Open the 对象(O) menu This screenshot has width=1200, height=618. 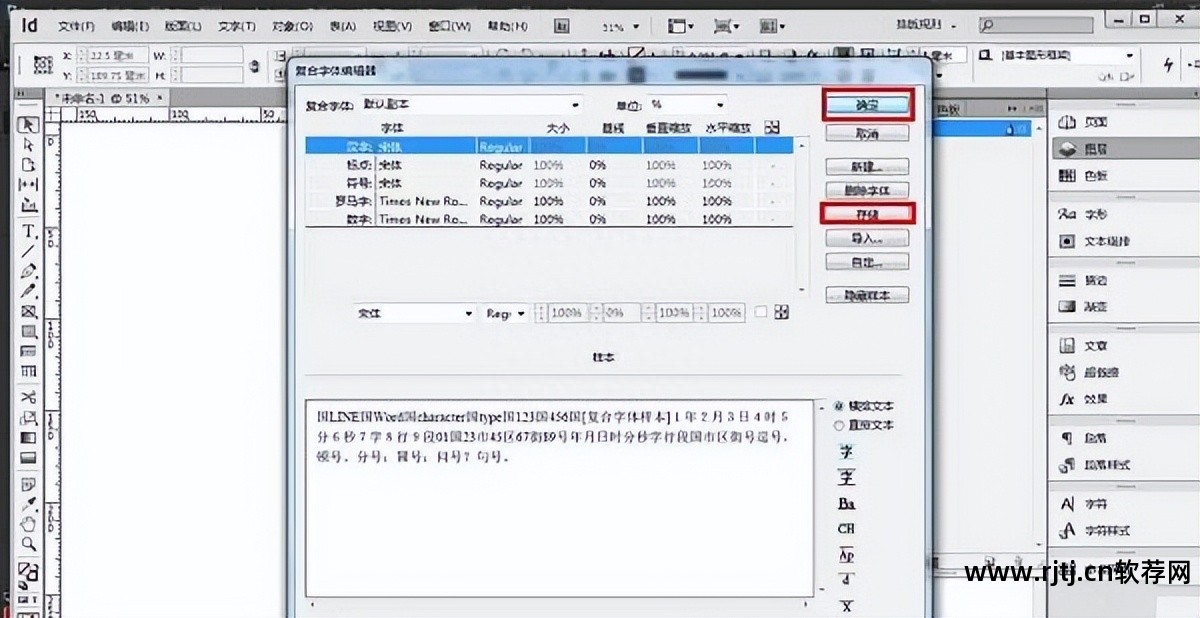coord(291,27)
